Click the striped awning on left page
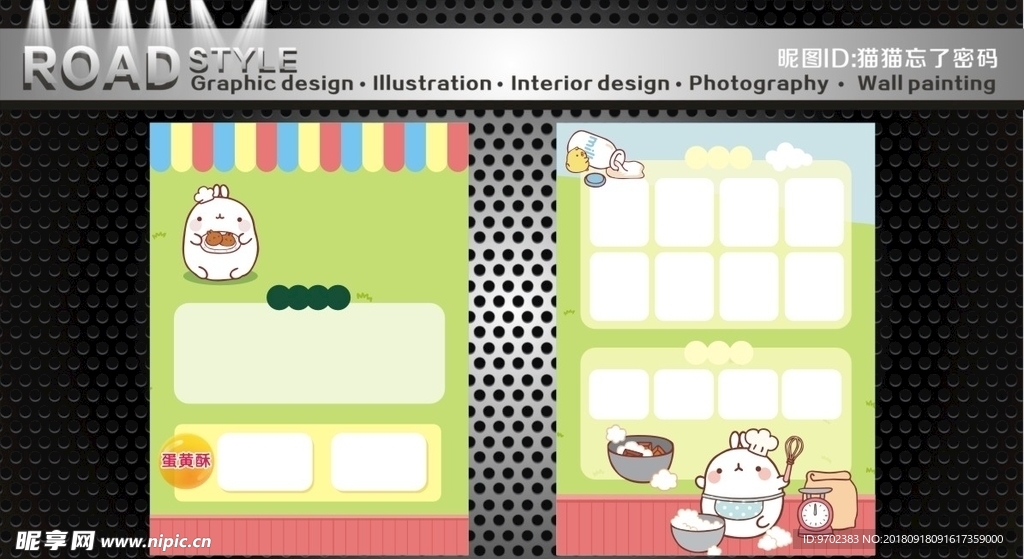This screenshot has width=1024, height=559. (309, 147)
